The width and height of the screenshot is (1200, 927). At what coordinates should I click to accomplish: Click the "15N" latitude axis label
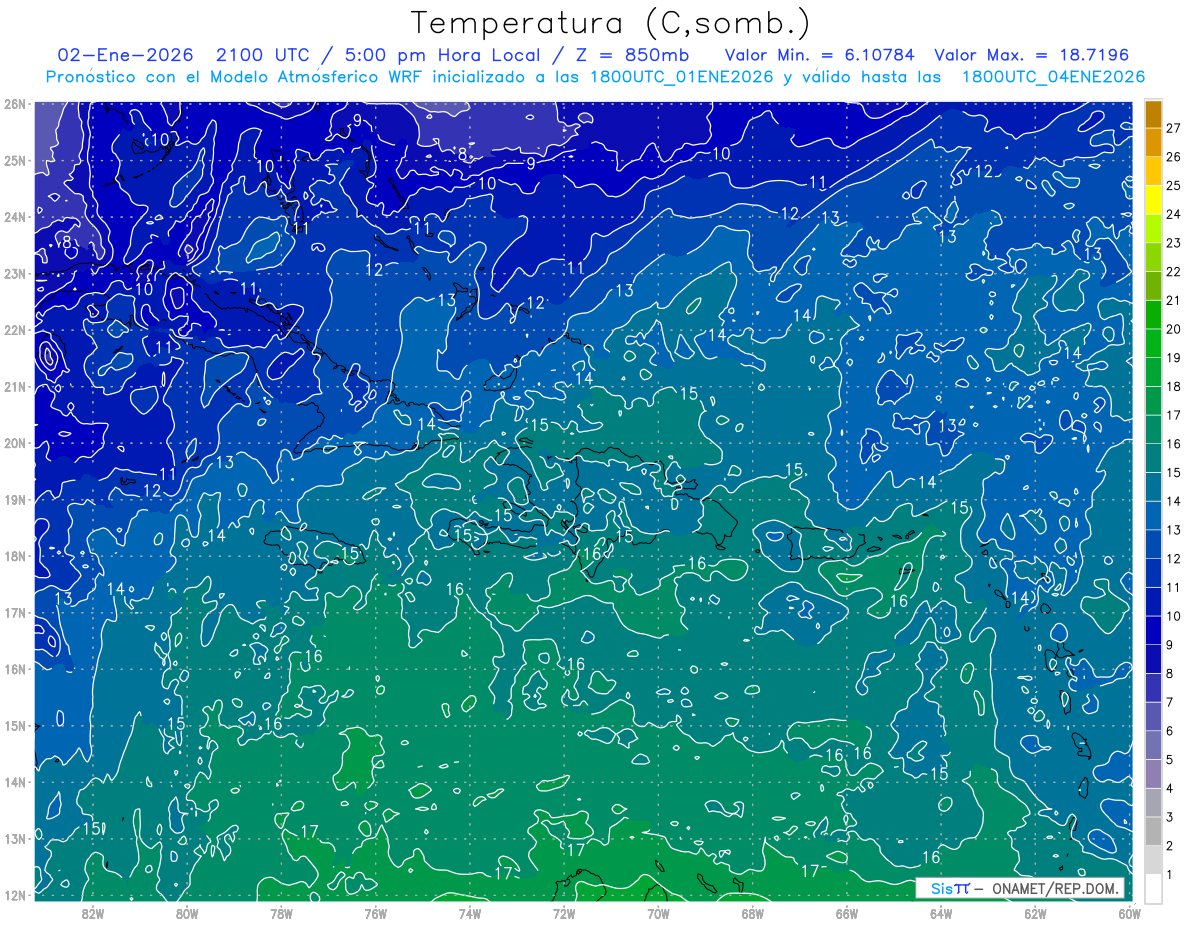point(14,726)
